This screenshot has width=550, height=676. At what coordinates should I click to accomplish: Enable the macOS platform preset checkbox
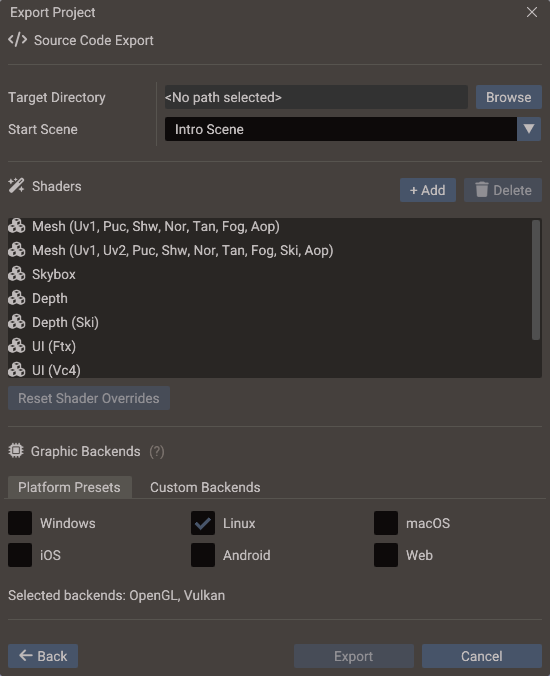tap(386, 523)
